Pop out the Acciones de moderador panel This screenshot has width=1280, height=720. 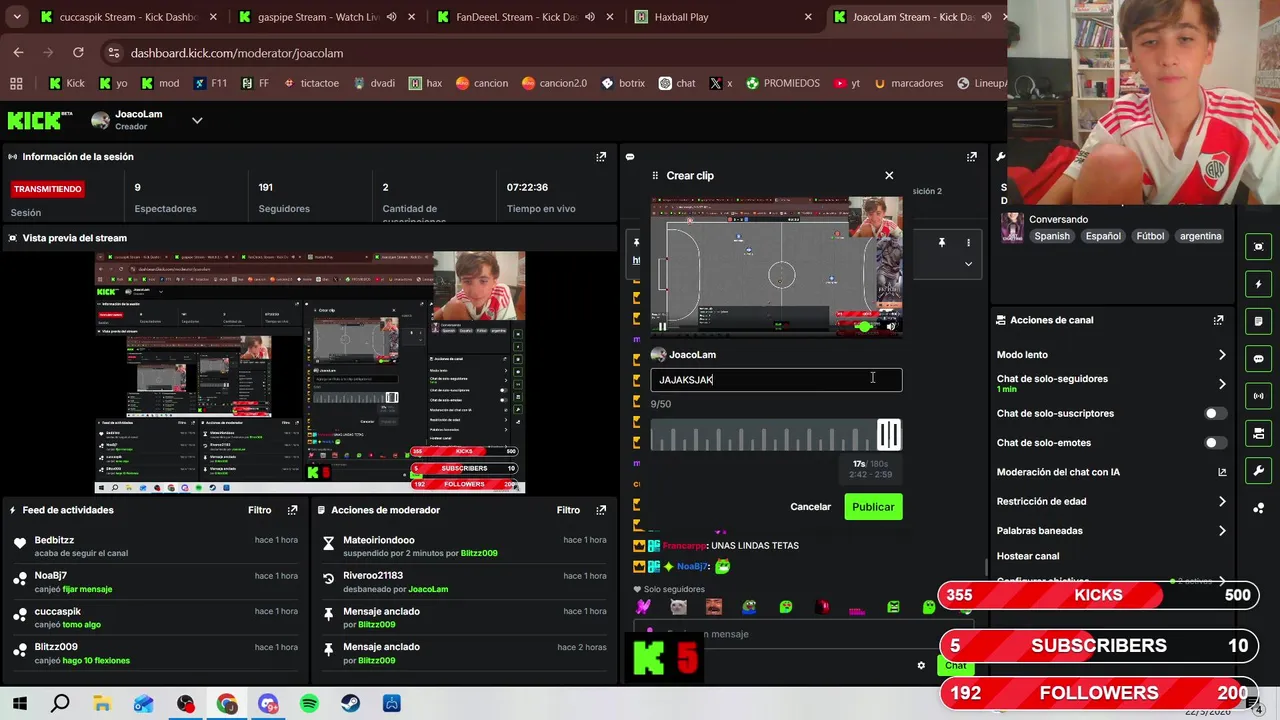(601, 510)
